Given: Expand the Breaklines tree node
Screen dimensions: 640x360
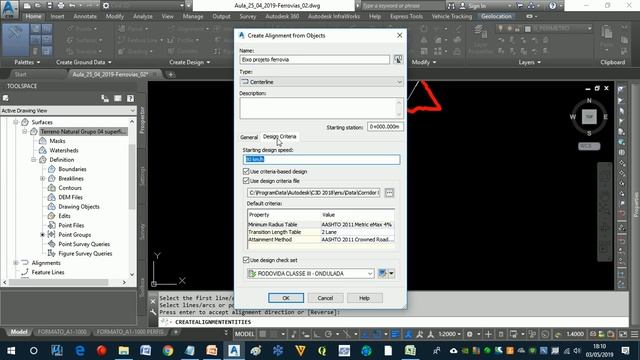Looking at the screenshot, I should point(43,178).
